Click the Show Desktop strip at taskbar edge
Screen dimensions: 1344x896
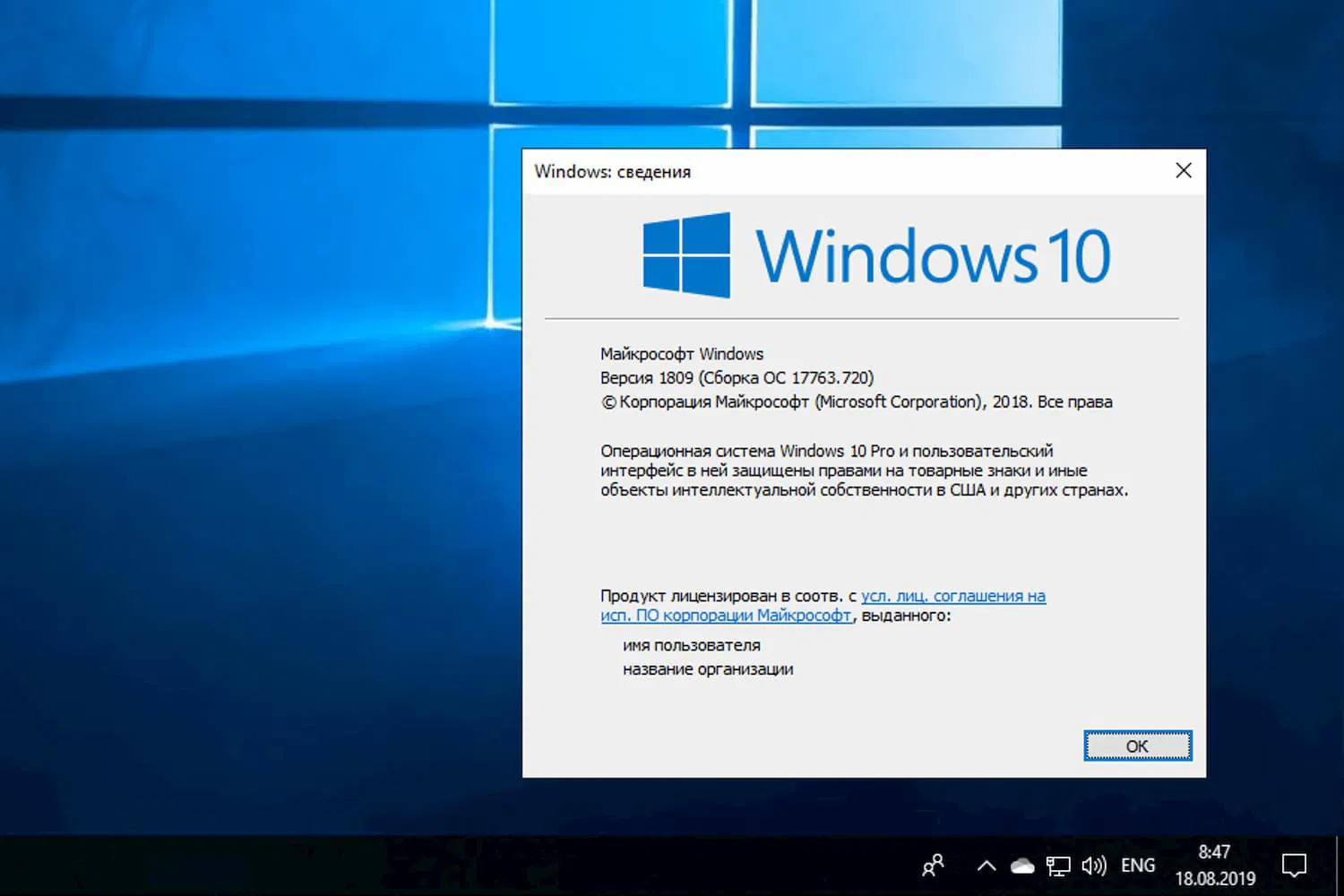[x=1340, y=866]
